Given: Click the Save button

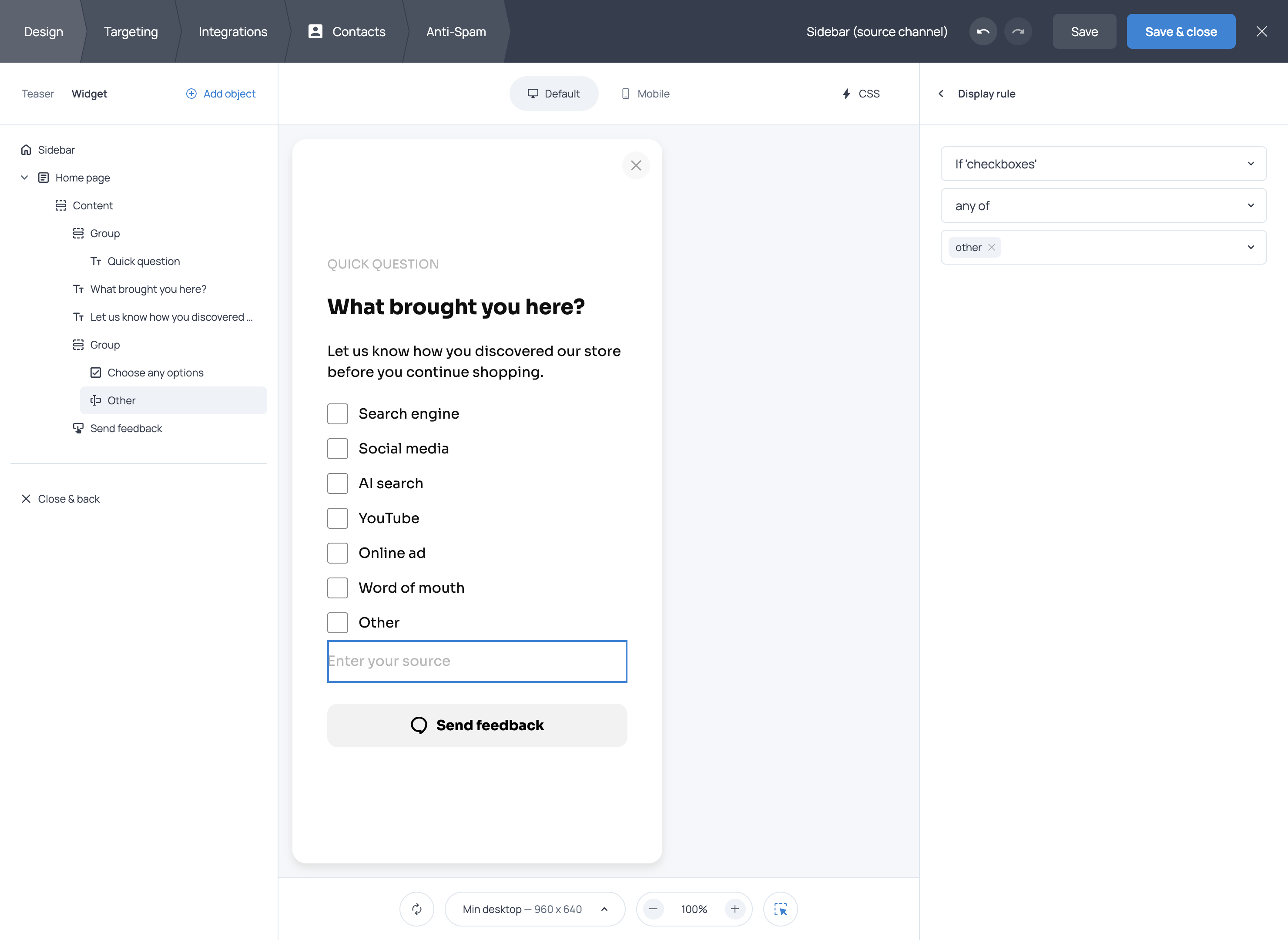Looking at the screenshot, I should [x=1084, y=32].
